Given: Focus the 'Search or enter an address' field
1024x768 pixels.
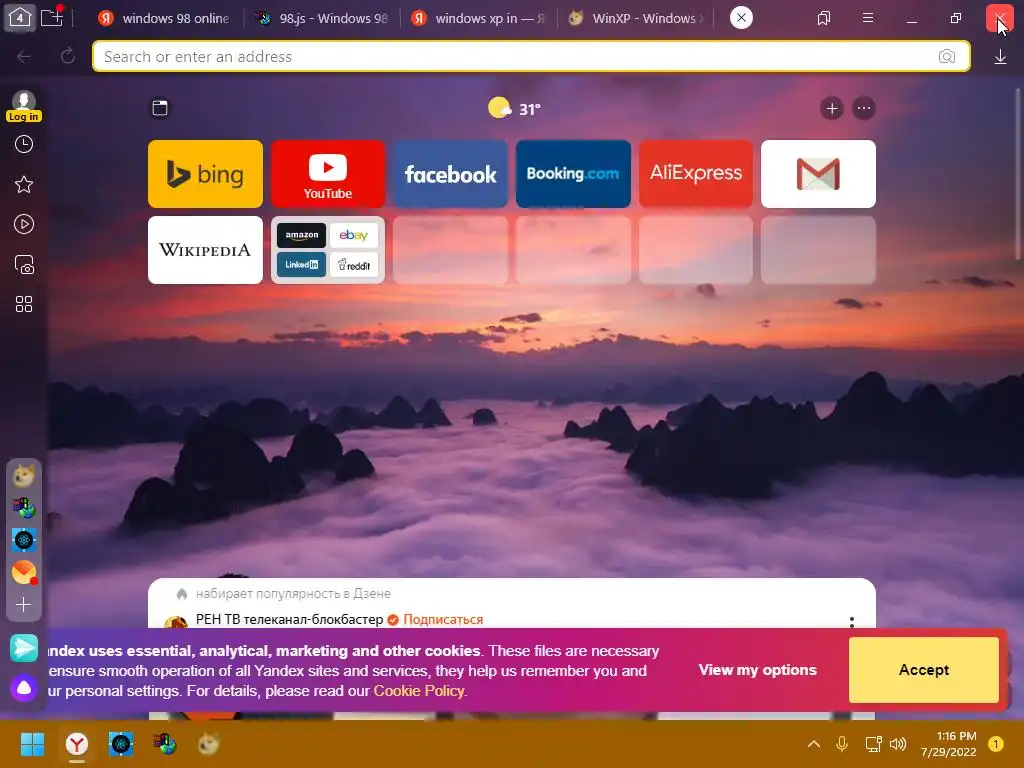Looking at the screenshot, I should tap(531, 56).
